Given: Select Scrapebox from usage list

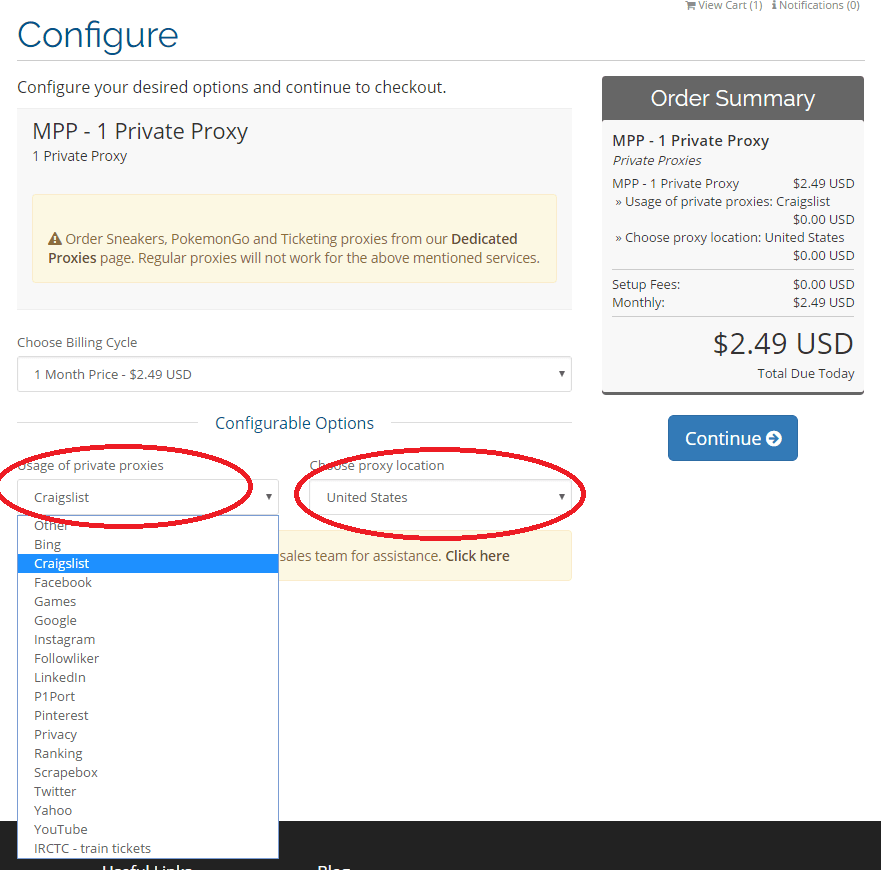Looking at the screenshot, I should pos(148,773).
